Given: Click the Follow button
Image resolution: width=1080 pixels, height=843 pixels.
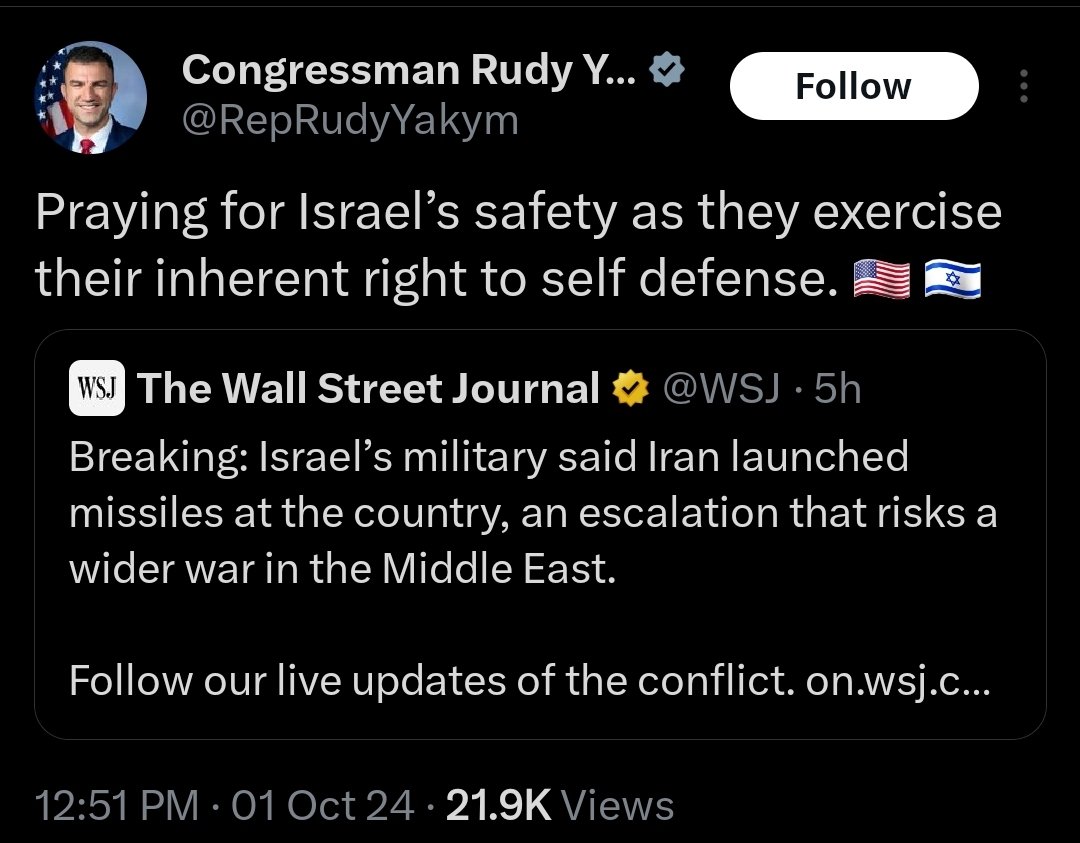Looking at the screenshot, I should coord(853,86).
